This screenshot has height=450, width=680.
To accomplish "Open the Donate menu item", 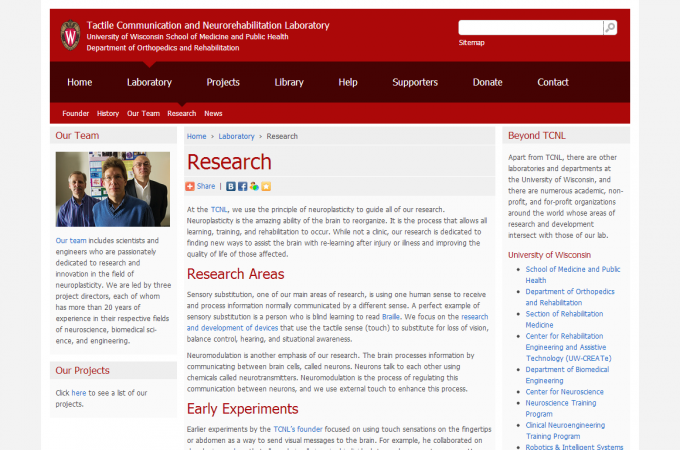I will click(x=487, y=82).
